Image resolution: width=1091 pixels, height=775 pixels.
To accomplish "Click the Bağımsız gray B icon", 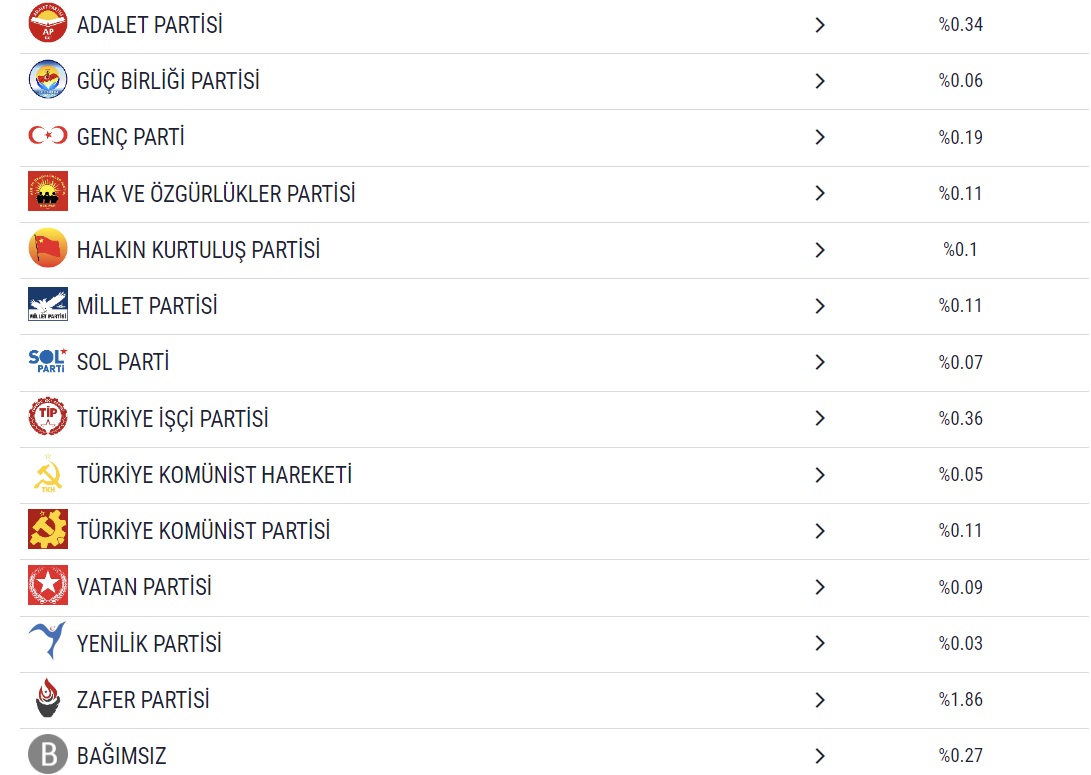I will click(48, 755).
